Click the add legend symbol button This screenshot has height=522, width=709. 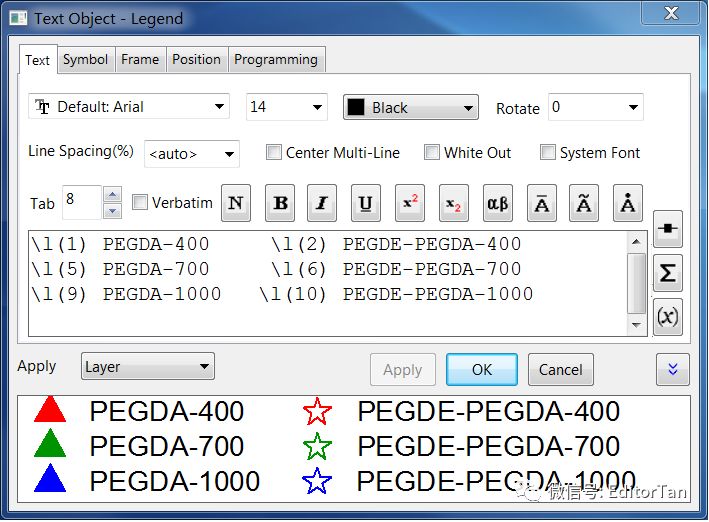(x=668, y=229)
